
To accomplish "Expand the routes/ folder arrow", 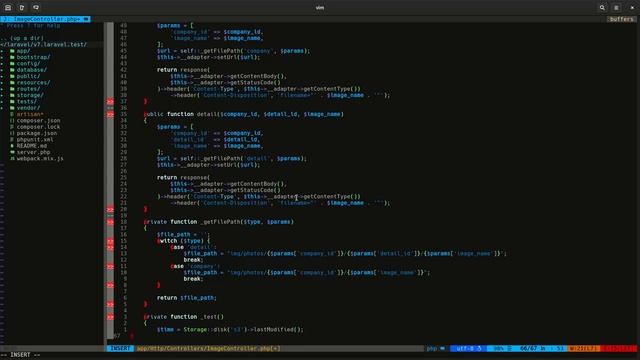I will [x=2, y=89].
